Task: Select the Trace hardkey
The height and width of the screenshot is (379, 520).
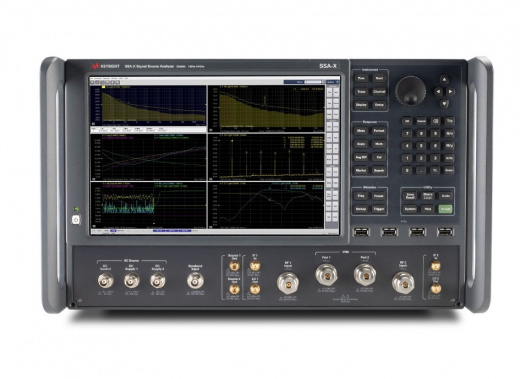Action: click(361, 92)
